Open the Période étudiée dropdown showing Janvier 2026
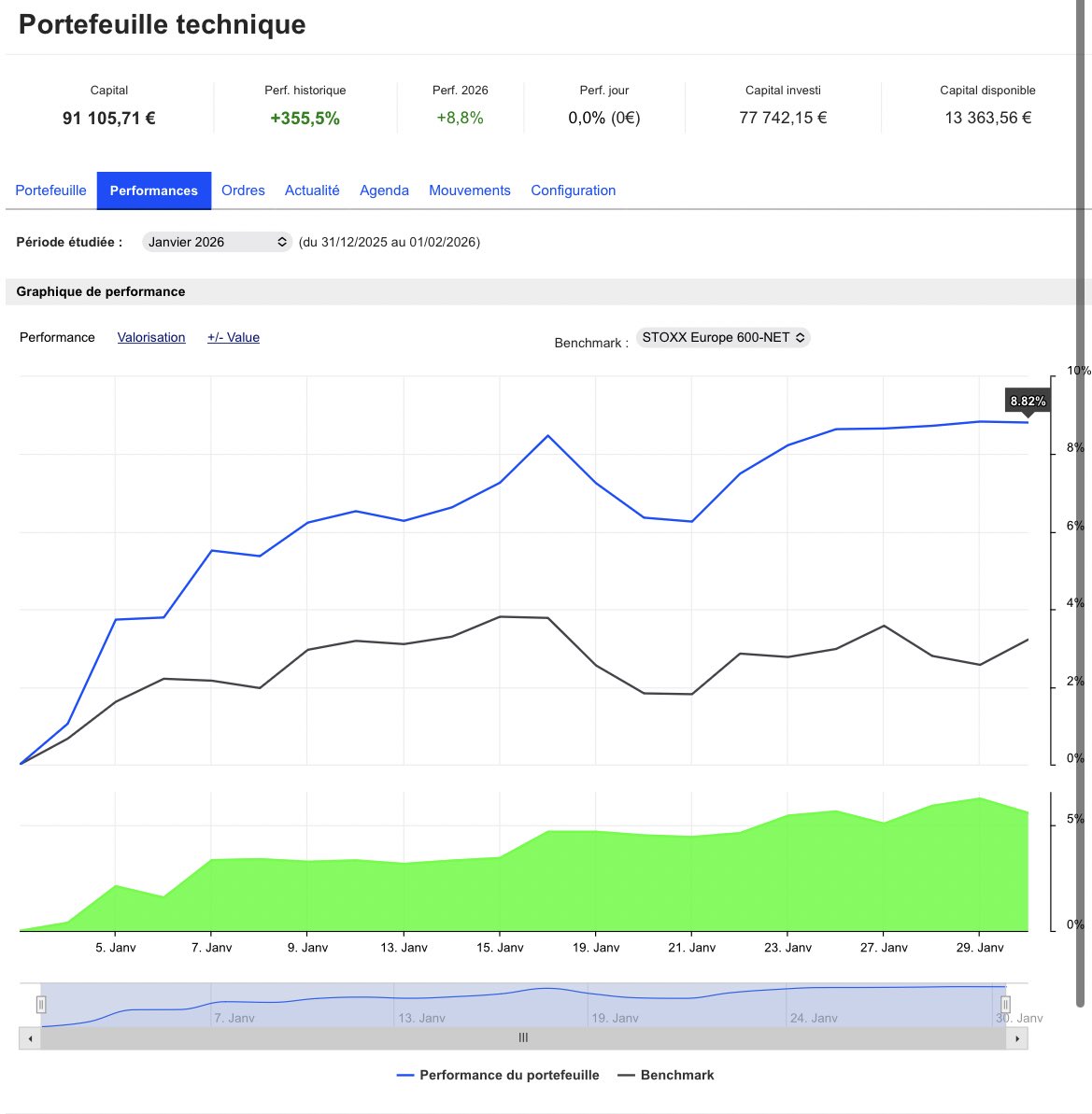The height and width of the screenshot is (1114, 1092). [x=216, y=242]
